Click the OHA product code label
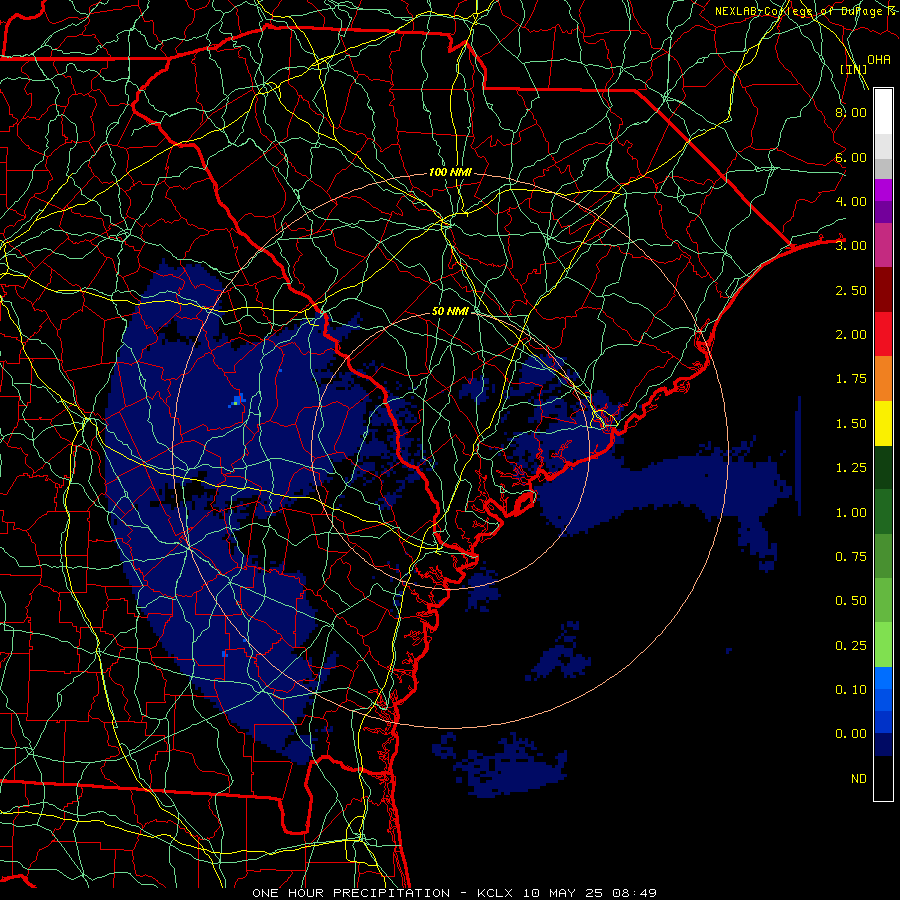 click(x=878, y=59)
